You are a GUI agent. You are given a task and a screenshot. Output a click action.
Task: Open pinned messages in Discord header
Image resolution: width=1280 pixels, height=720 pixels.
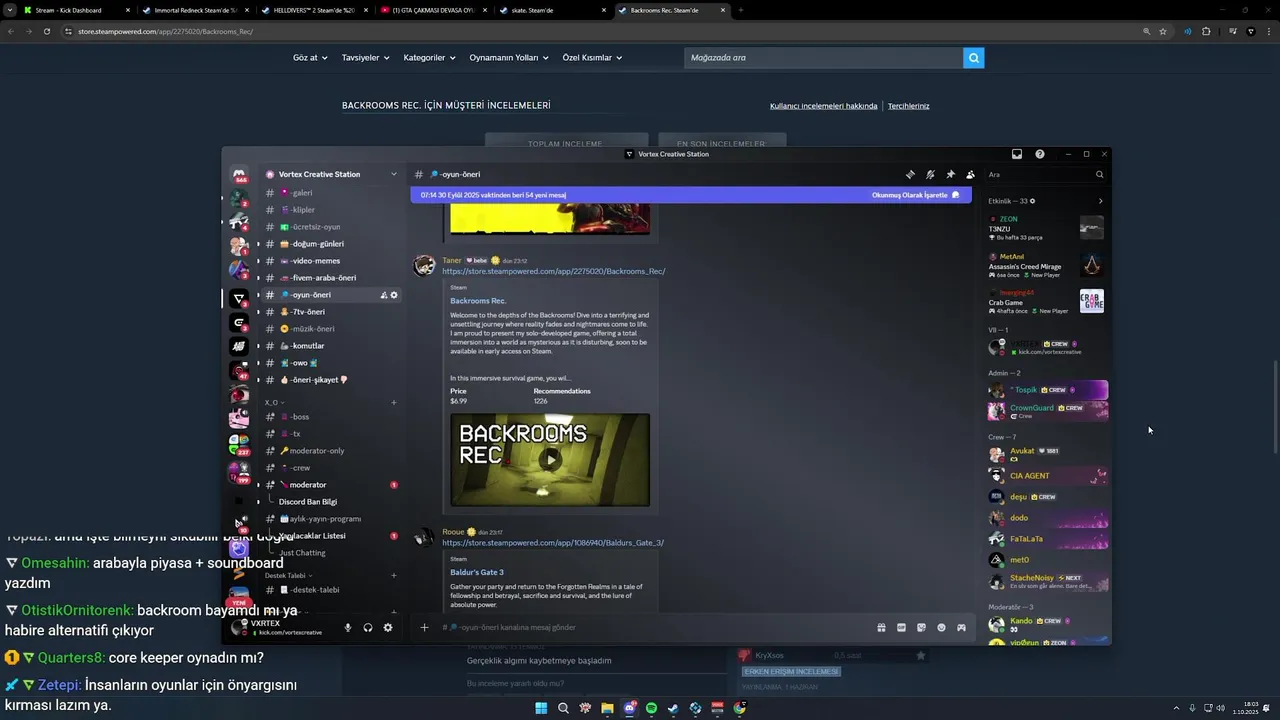(x=950, y=174)
